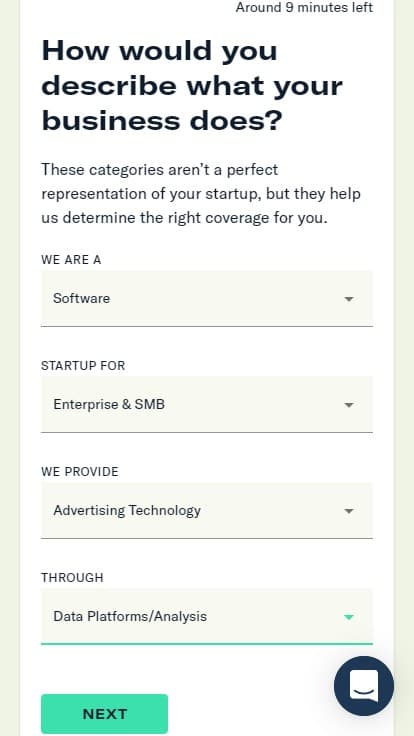
Task: Click the arrow icon beside Software
Action: point(349,299)
